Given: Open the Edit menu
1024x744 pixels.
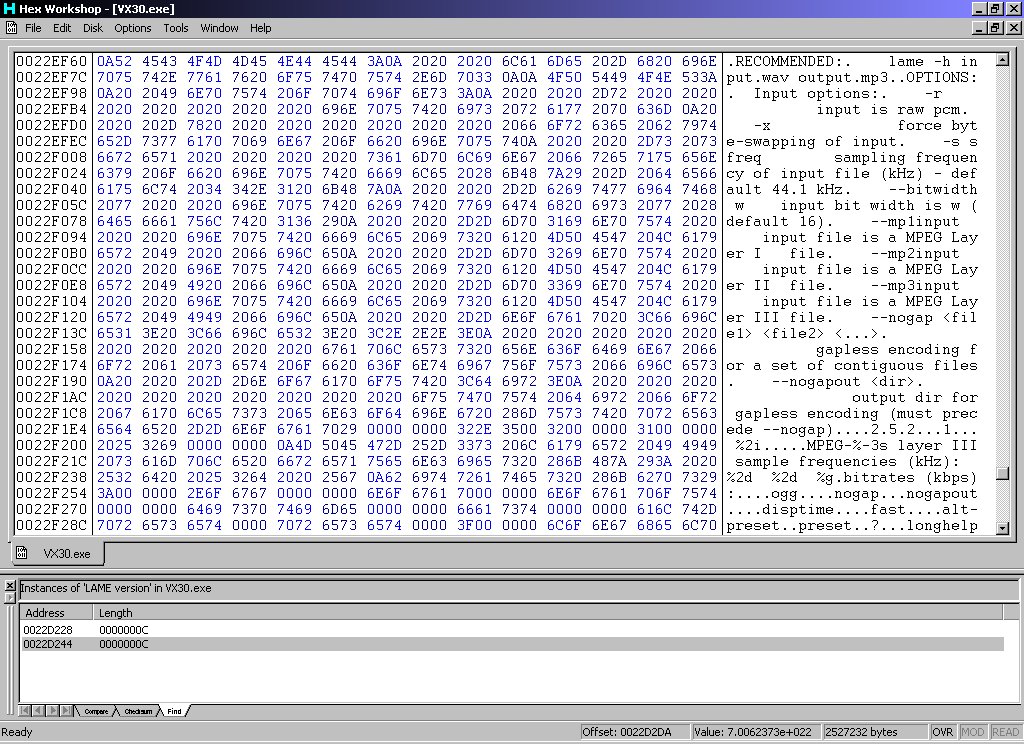Looking at the screenshot, I should tap(62, 28).
